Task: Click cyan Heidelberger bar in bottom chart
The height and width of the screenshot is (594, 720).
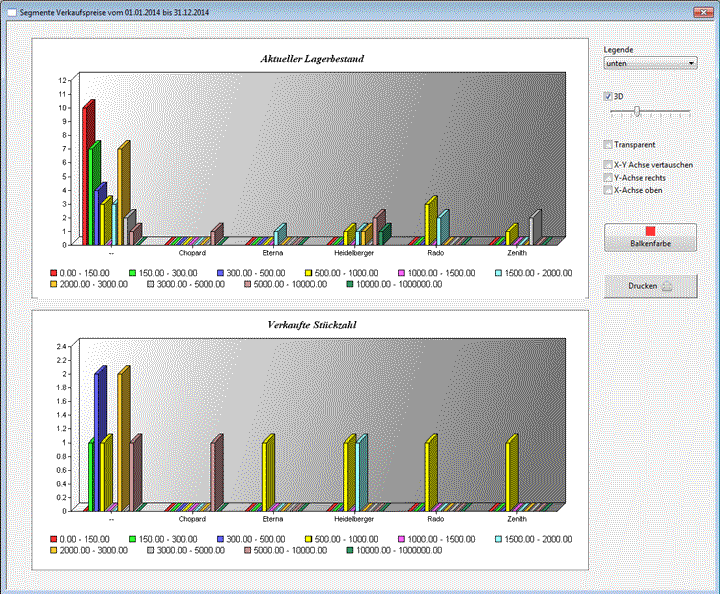Action: [361, 473]
